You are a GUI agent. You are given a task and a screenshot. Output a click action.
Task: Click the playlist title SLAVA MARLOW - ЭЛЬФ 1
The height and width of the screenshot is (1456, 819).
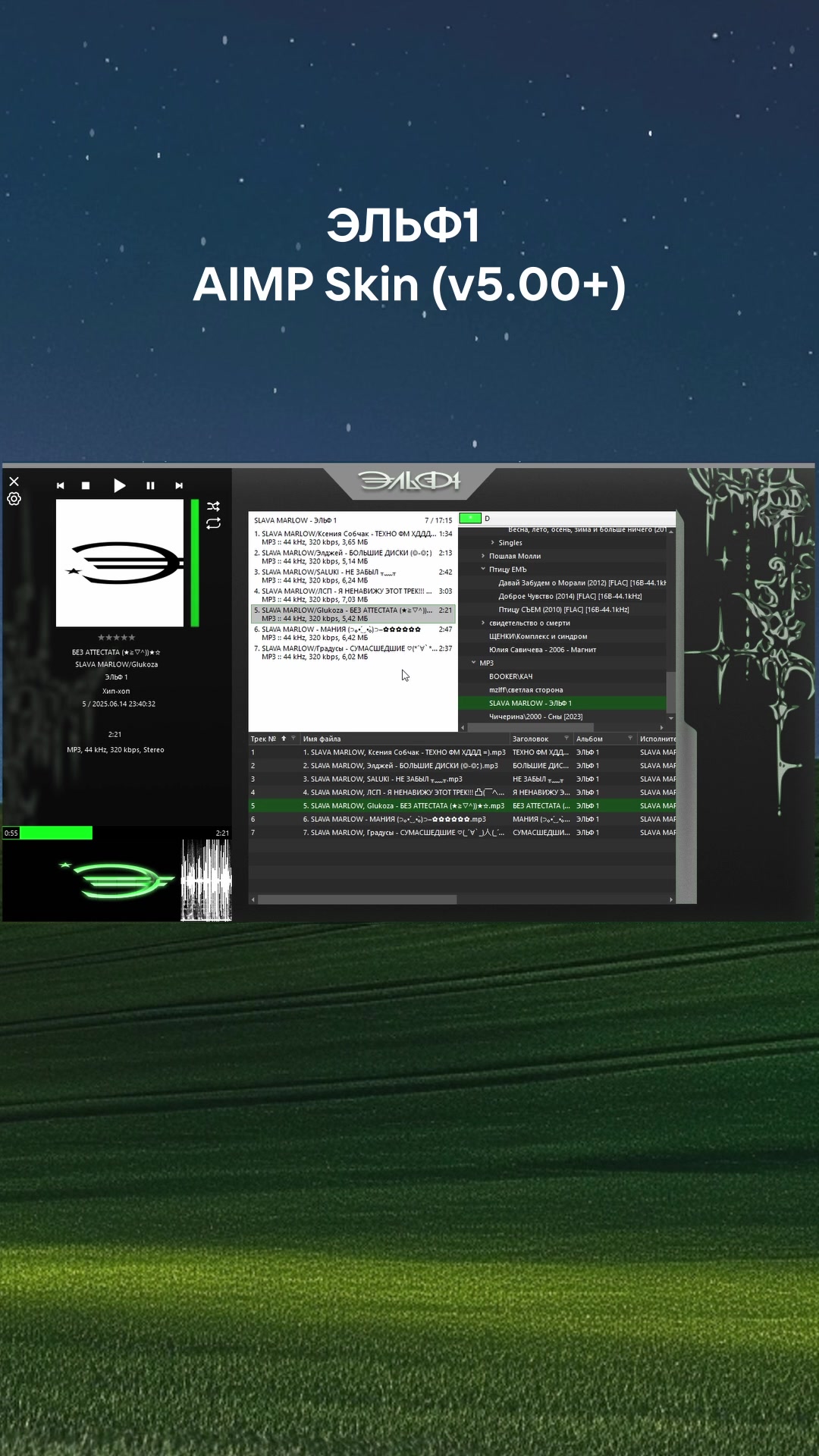[295, 520]
